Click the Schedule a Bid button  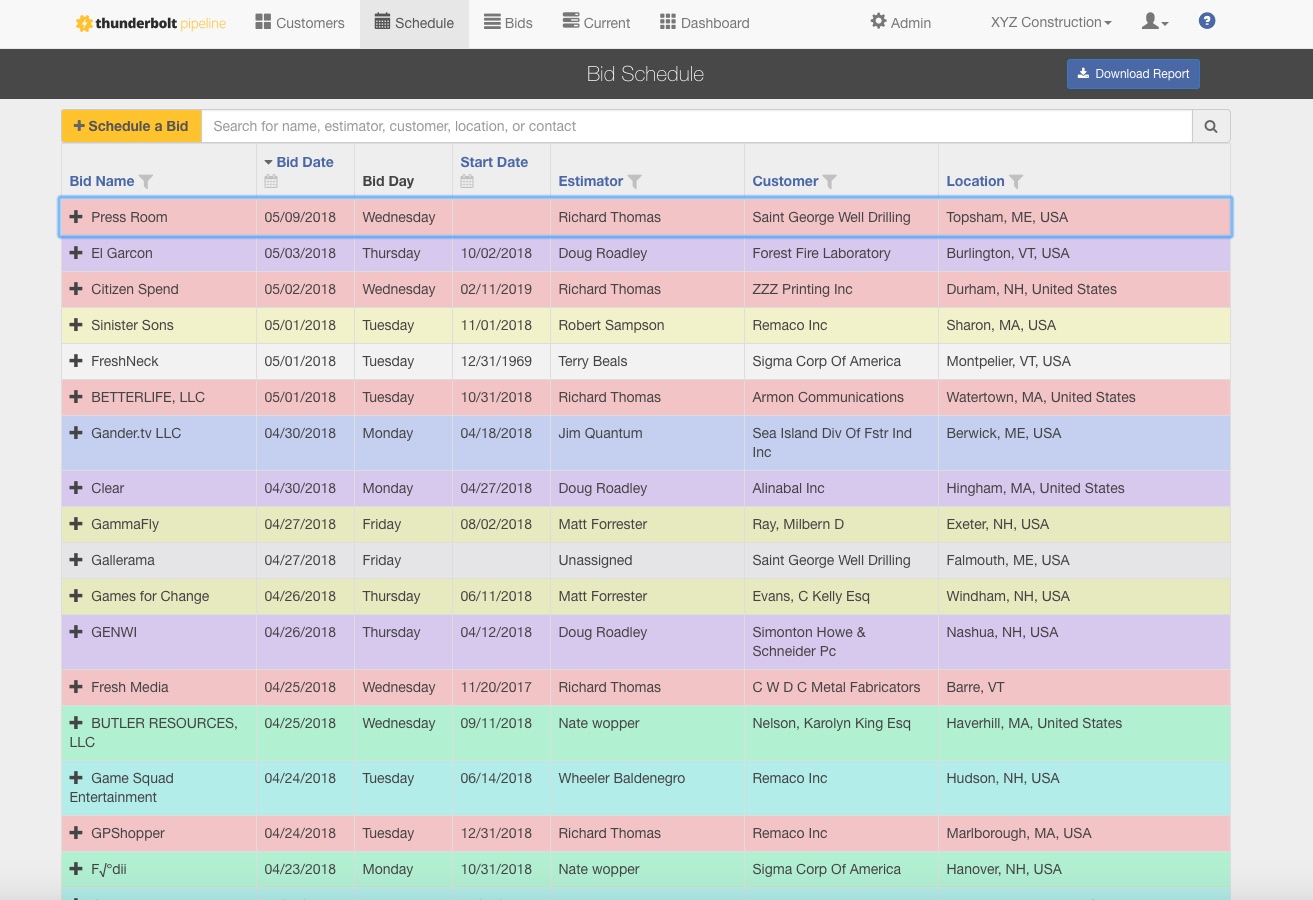click(x=131, y=127)
